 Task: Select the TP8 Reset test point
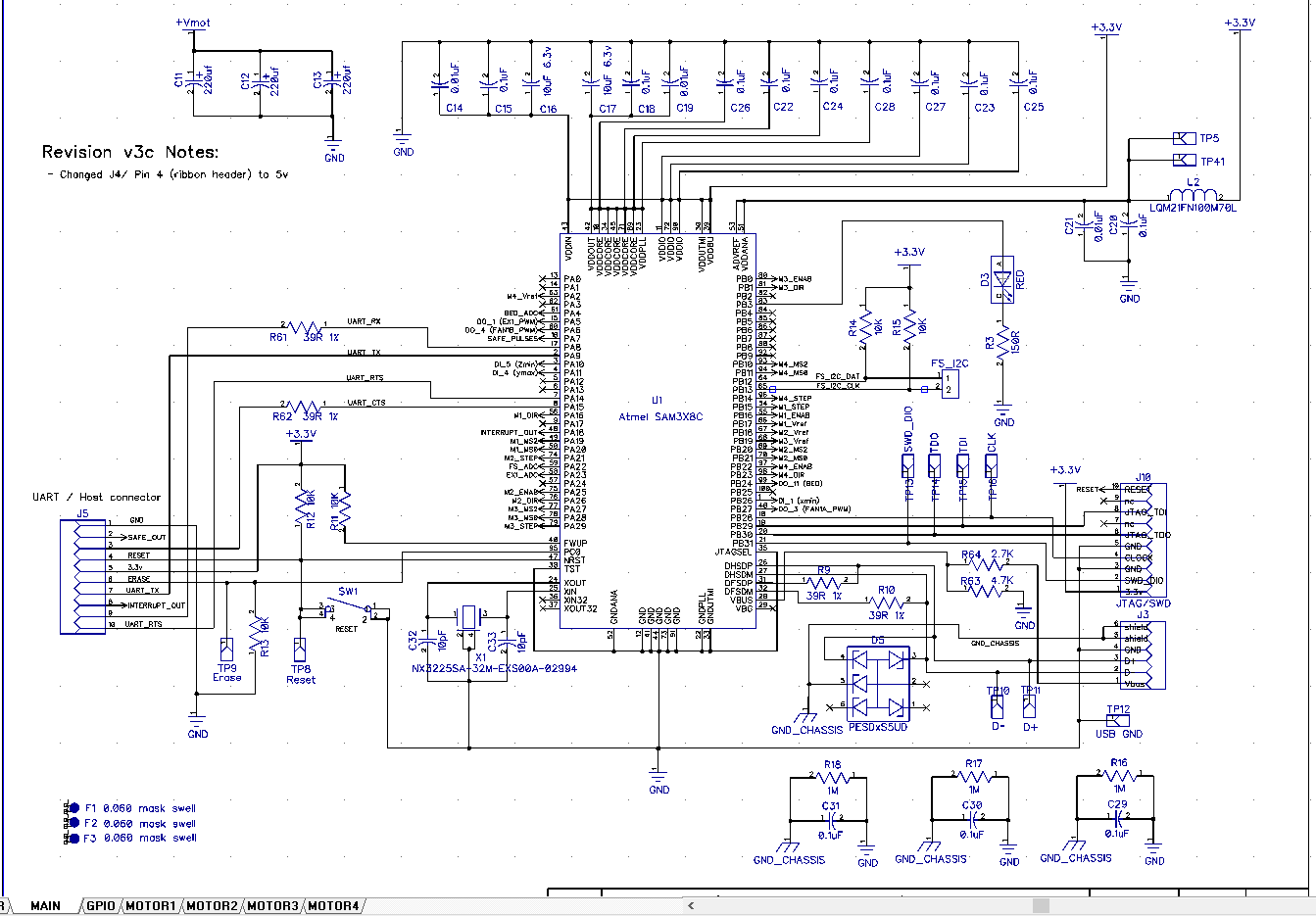pos(301,651)
